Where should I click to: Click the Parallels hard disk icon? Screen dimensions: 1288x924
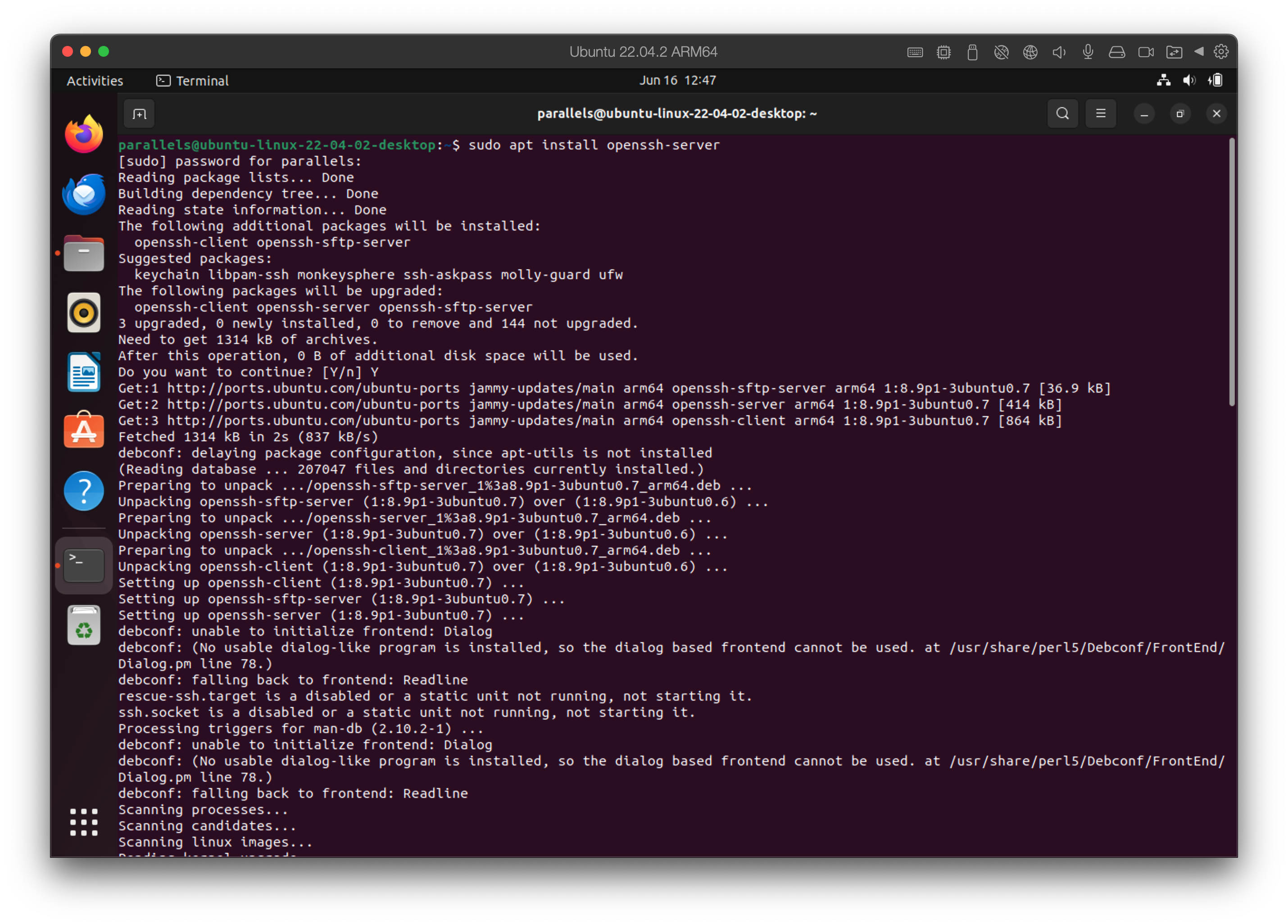1117,52
